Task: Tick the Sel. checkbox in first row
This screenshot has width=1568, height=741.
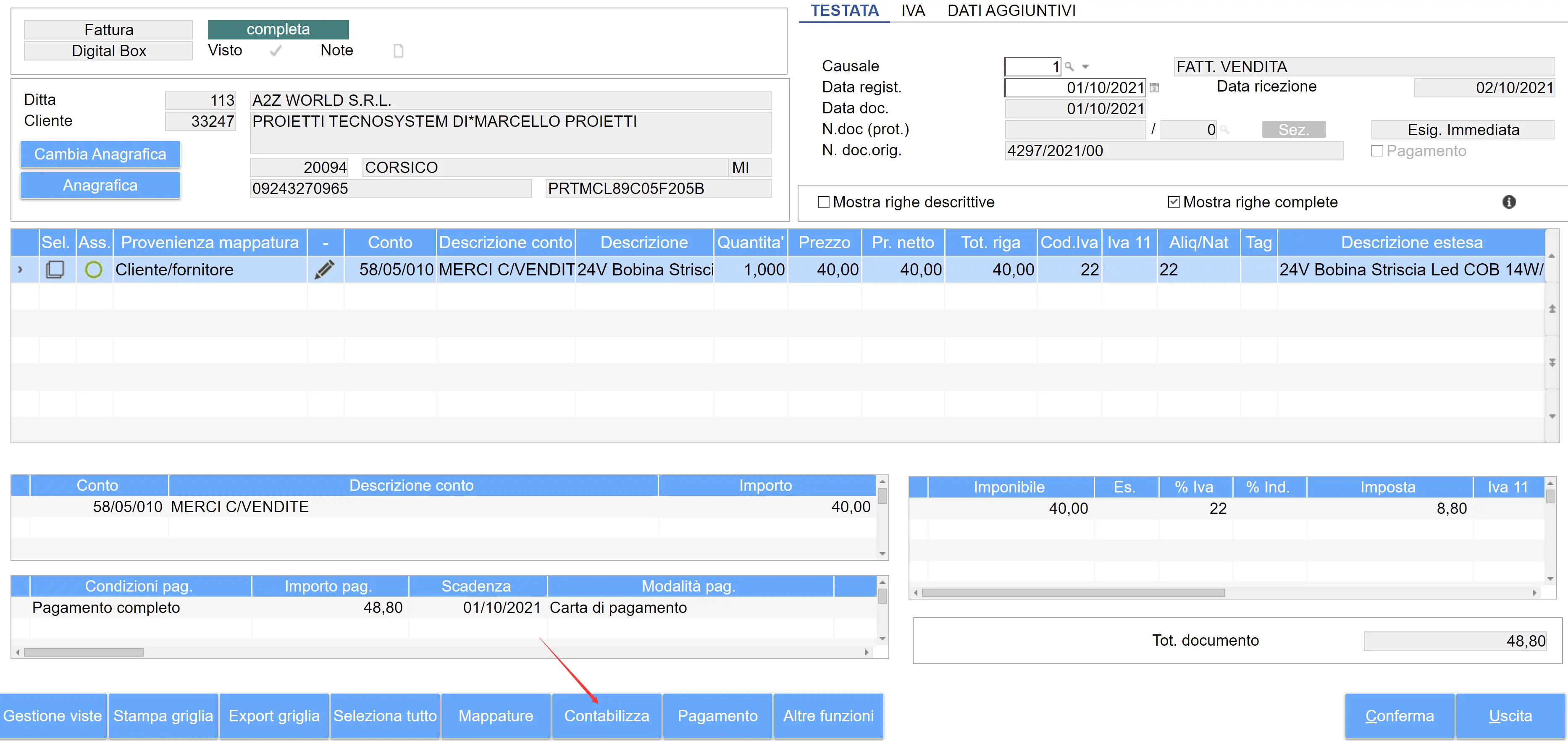Action: coord(55,270)
